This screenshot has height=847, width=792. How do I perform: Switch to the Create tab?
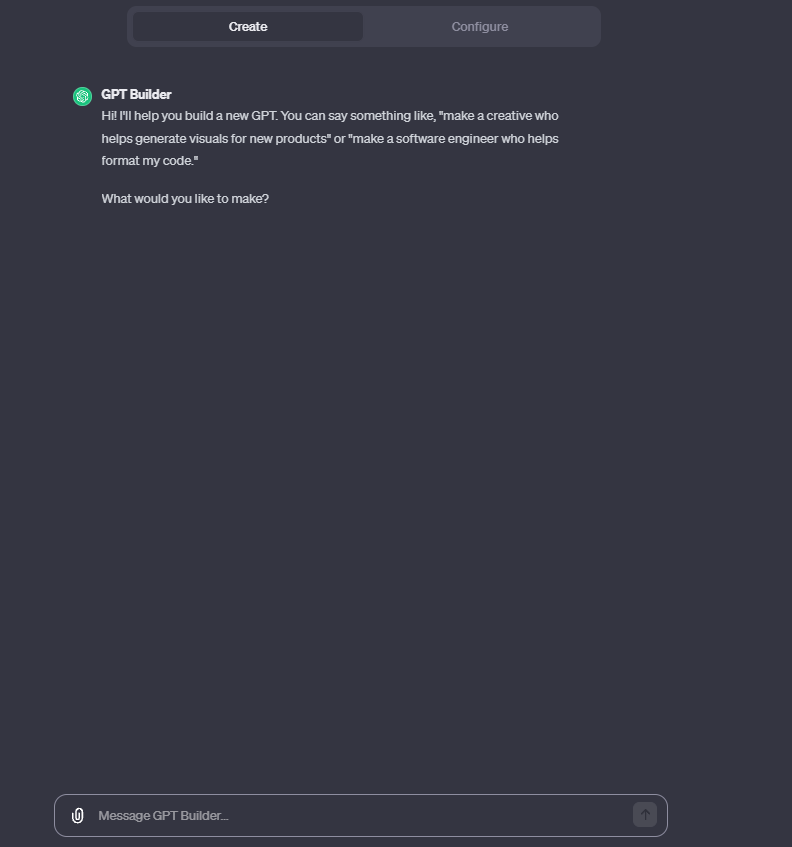248,27
